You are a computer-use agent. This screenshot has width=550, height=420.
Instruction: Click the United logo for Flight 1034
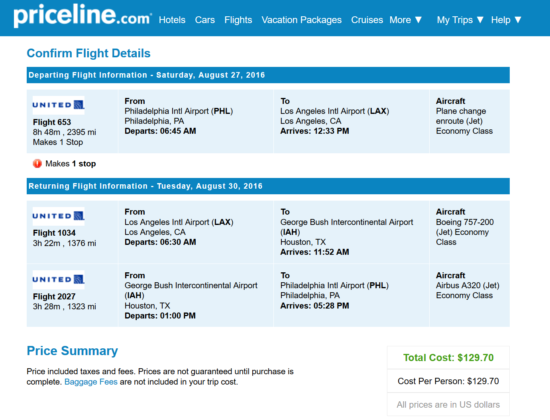click(58, 216)
